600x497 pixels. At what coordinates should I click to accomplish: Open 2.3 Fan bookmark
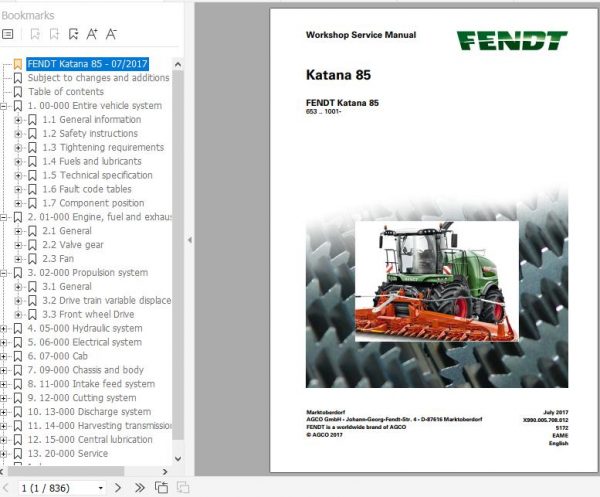click(x=58, y=259)
